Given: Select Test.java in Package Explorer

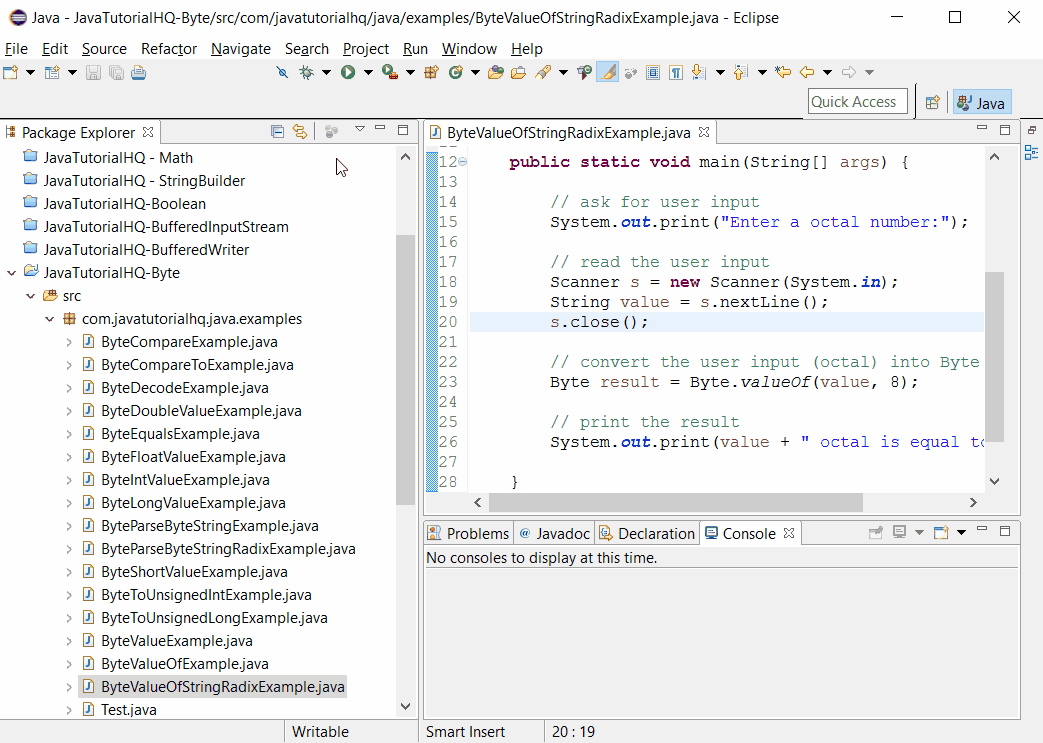Looking at the screenshot, I should [119, 709].
